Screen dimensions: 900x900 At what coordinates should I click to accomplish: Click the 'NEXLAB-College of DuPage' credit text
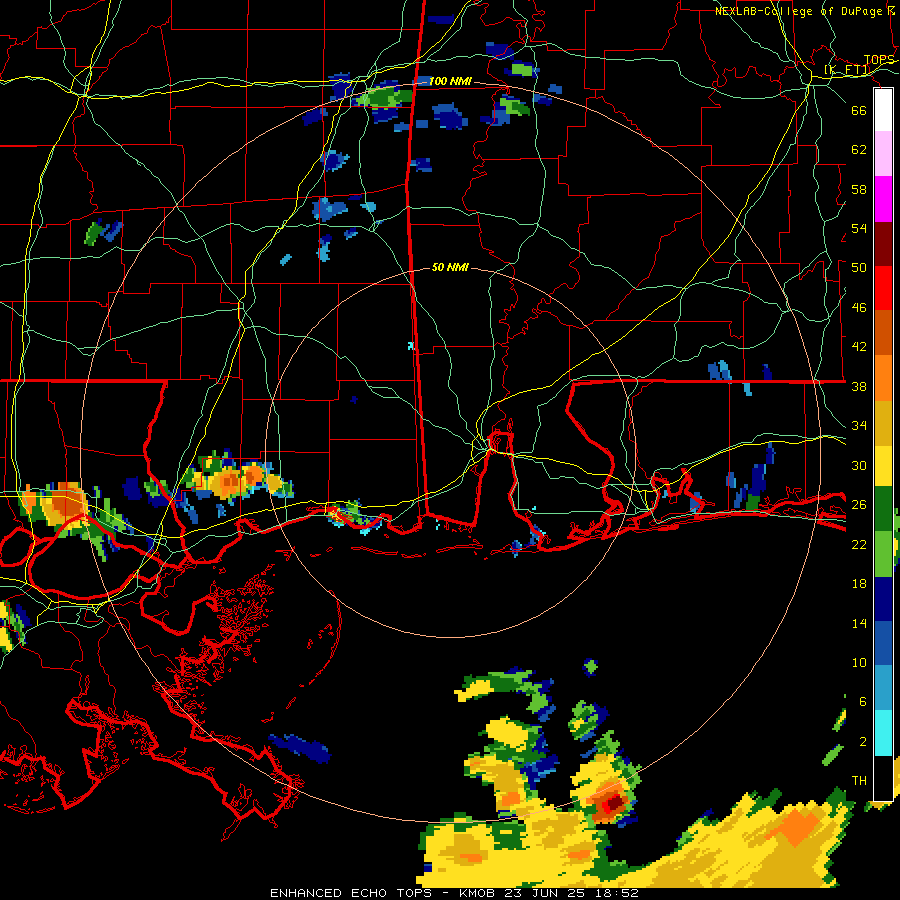coord(800,11)
